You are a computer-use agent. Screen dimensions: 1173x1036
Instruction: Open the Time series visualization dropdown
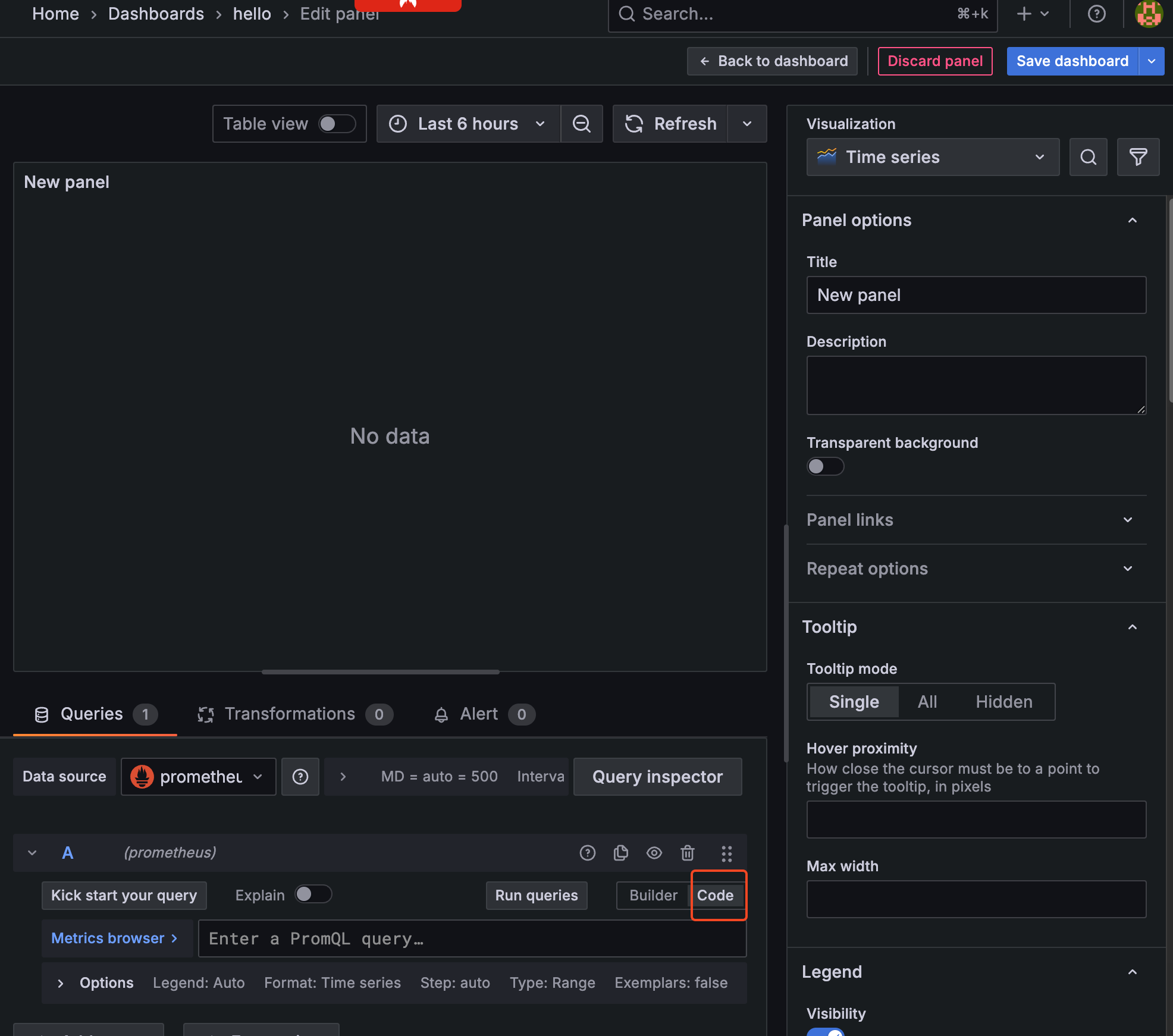932,157
